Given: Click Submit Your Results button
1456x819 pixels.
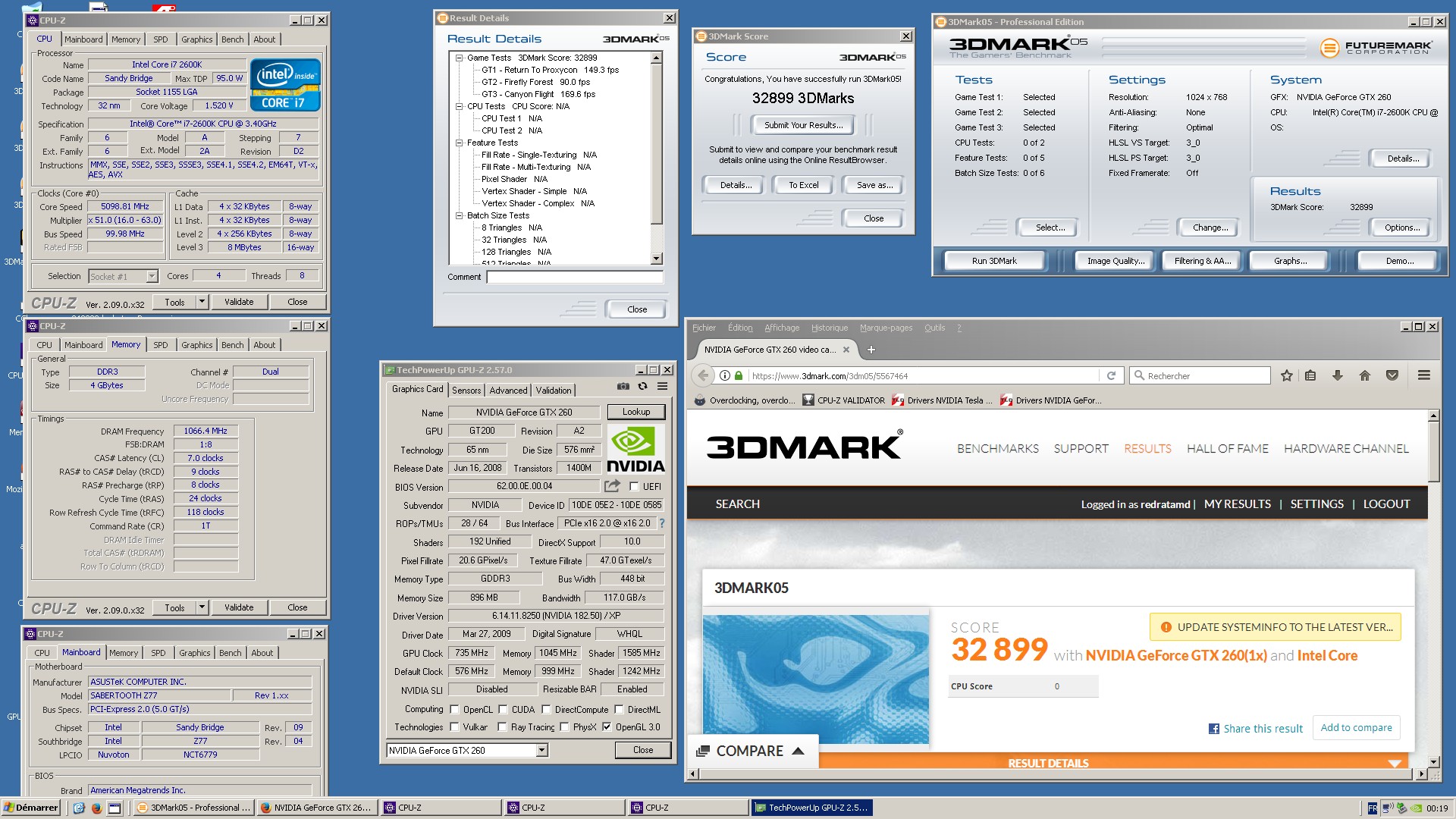Looking at the screenshot, I should point(803,125).
